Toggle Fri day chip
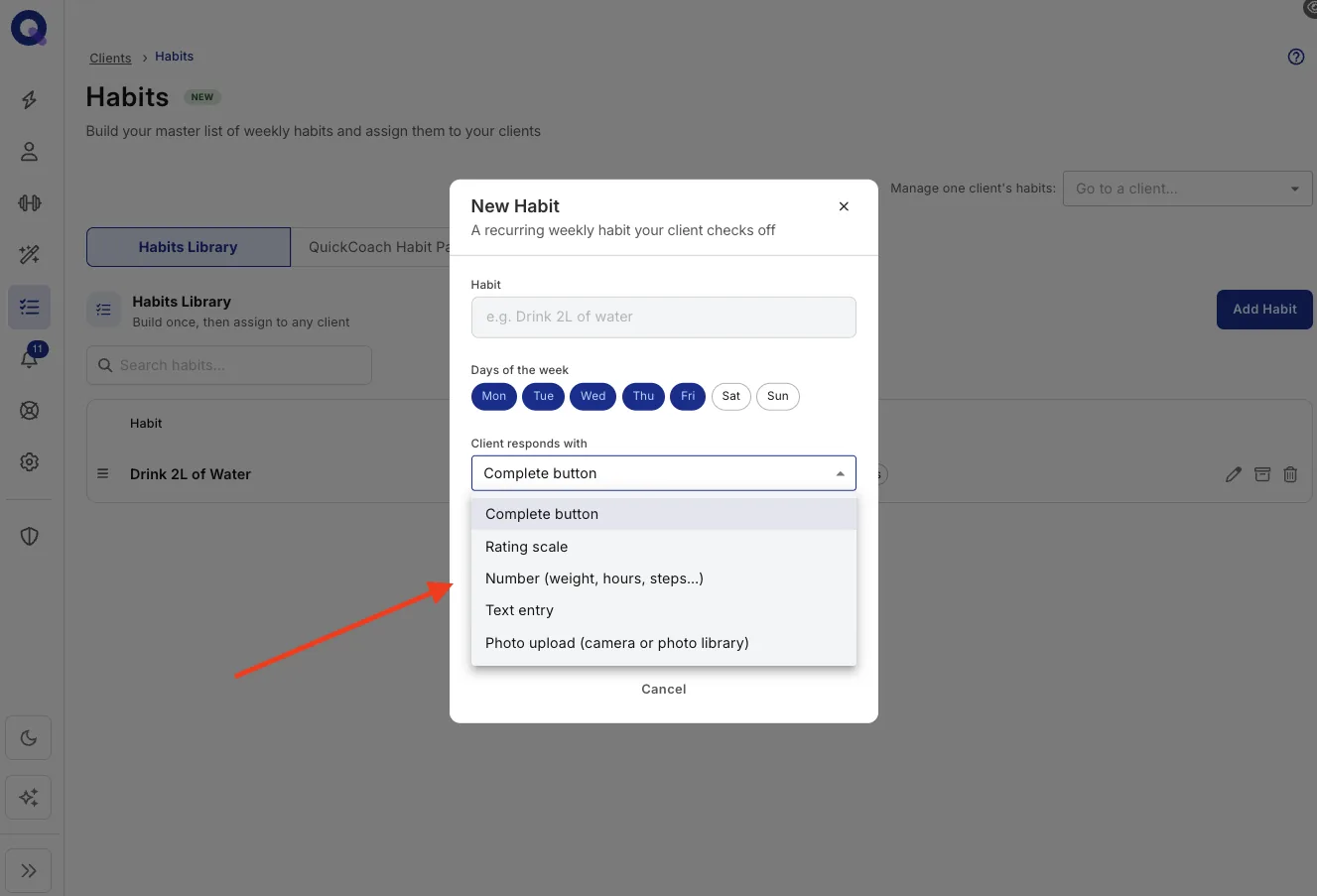 [x=688, y=396]
